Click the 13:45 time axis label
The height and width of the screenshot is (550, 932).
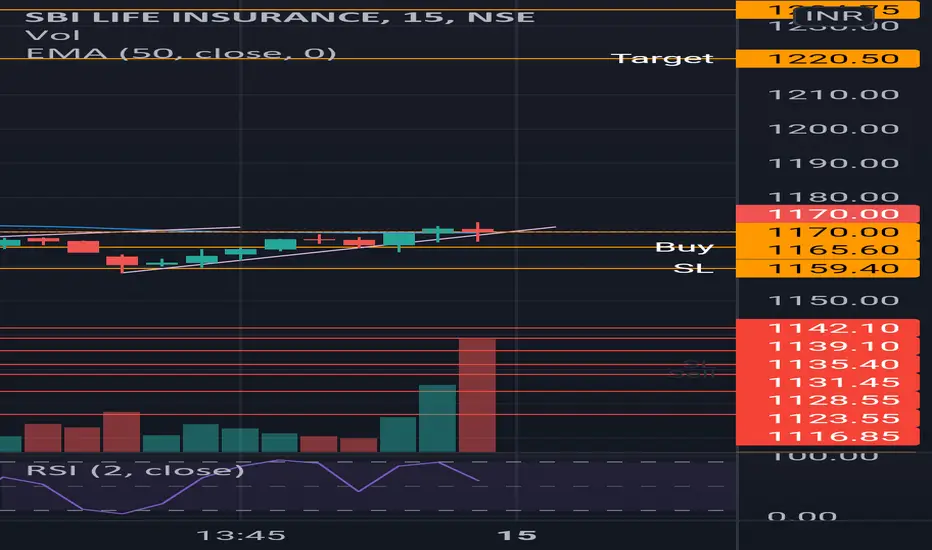(241, 536)
